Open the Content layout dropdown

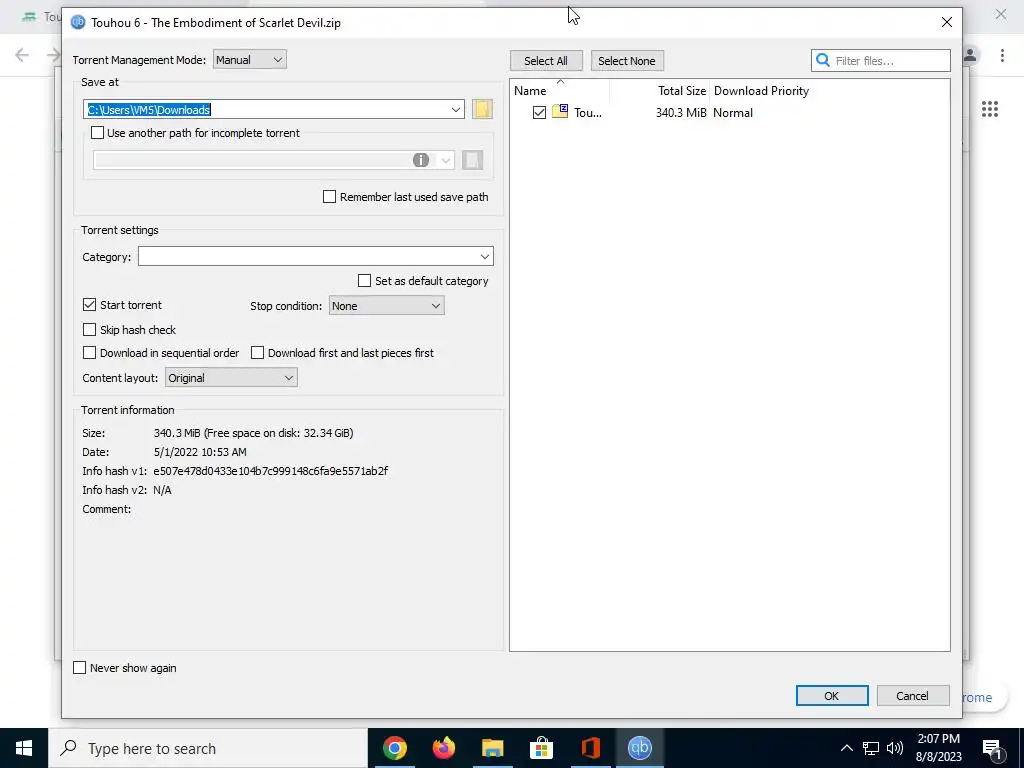[x=231, y=377]
